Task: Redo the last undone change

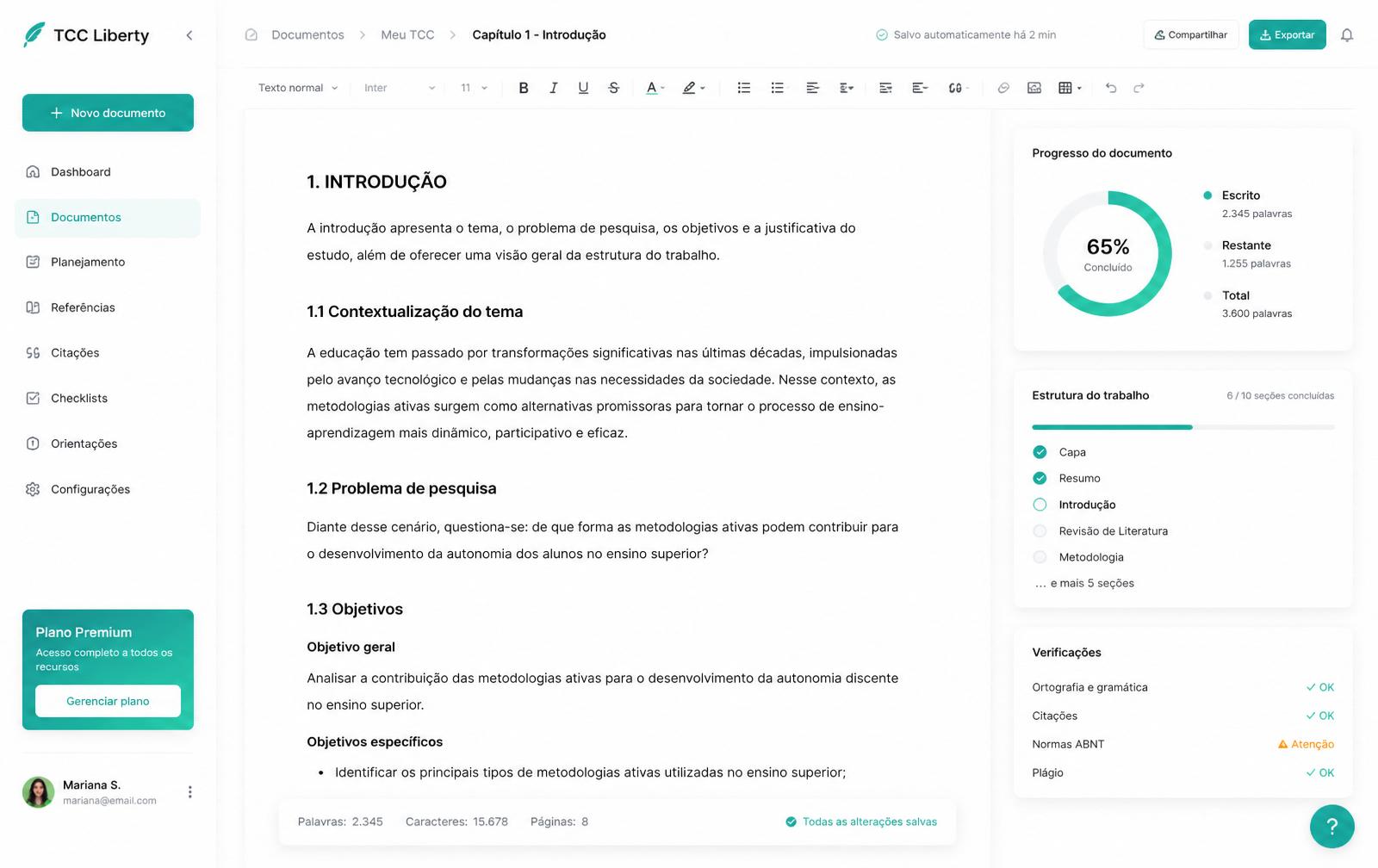Action: (1139, 88)
